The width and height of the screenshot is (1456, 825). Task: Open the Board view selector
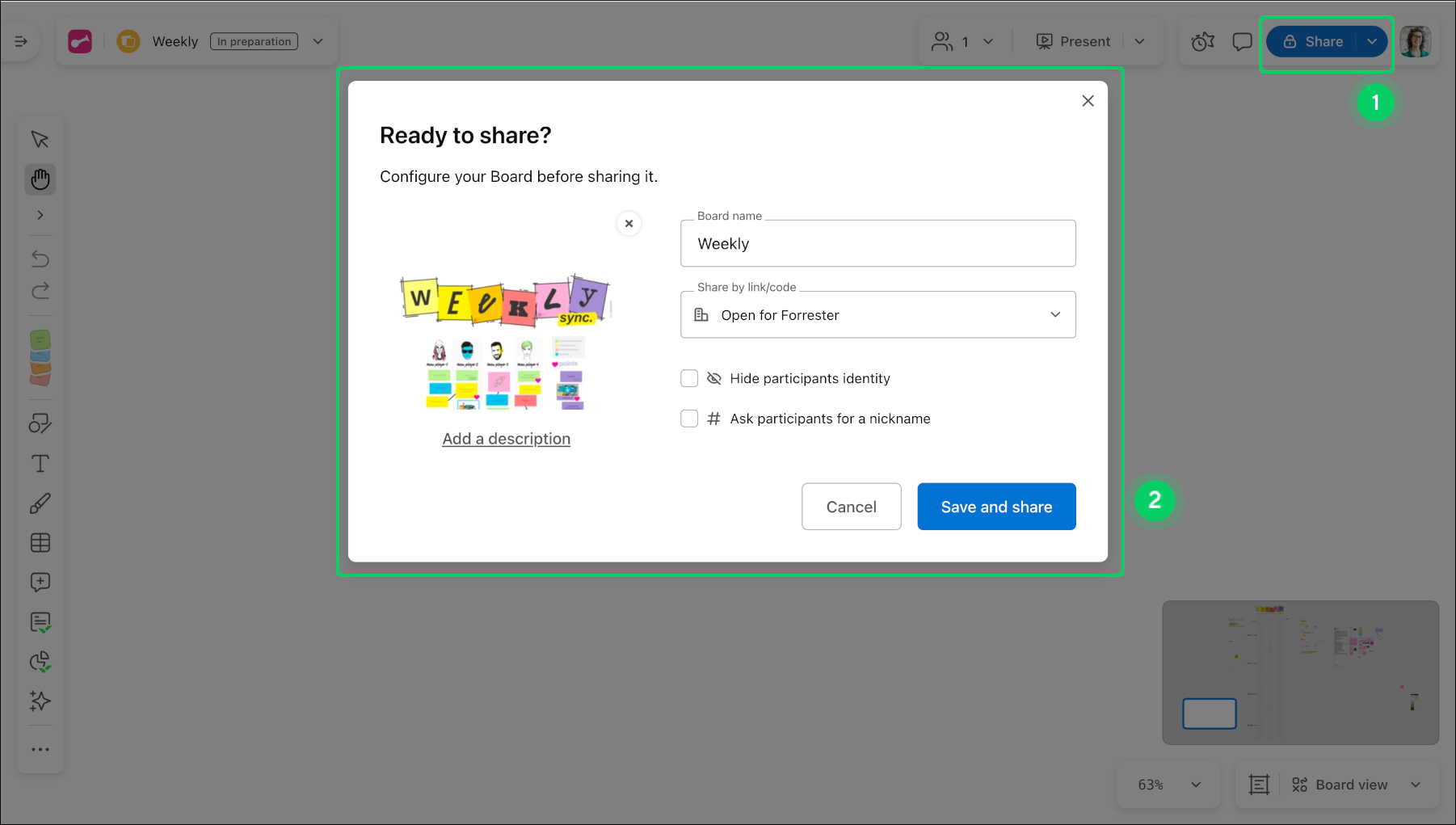click(1357, 785)
